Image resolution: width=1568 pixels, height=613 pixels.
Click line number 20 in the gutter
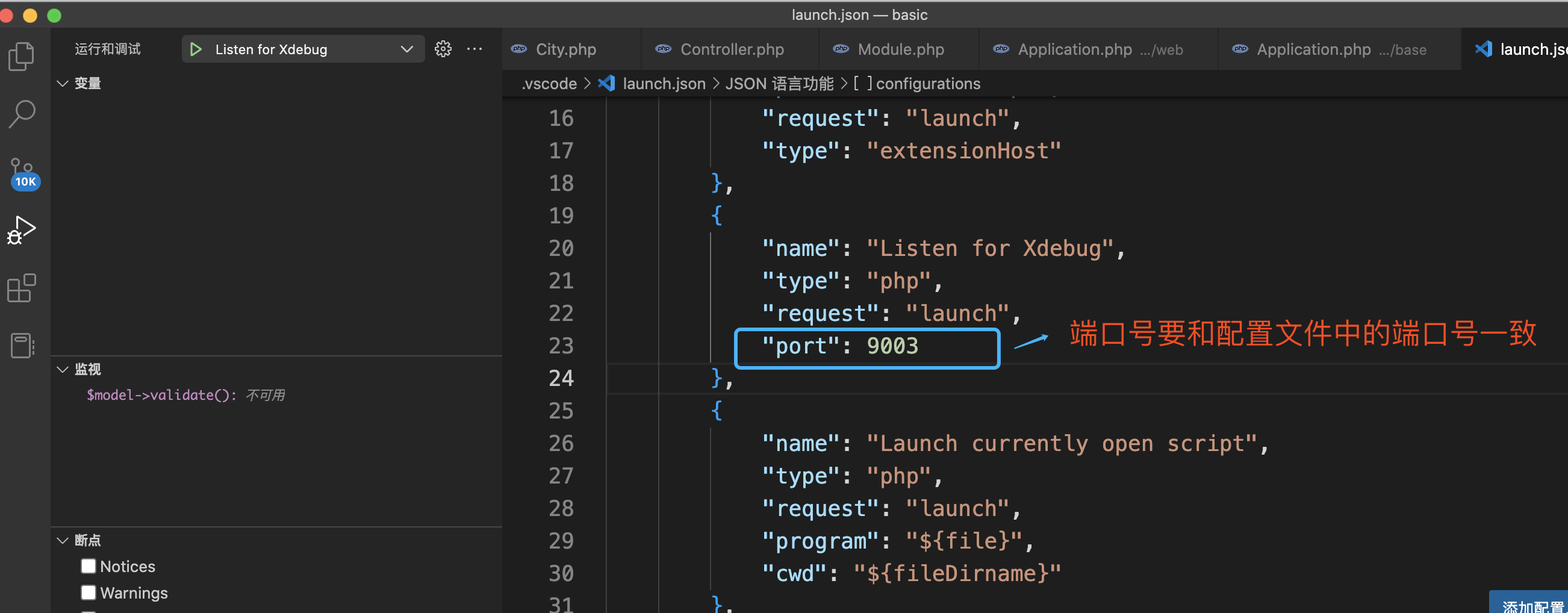561,248
